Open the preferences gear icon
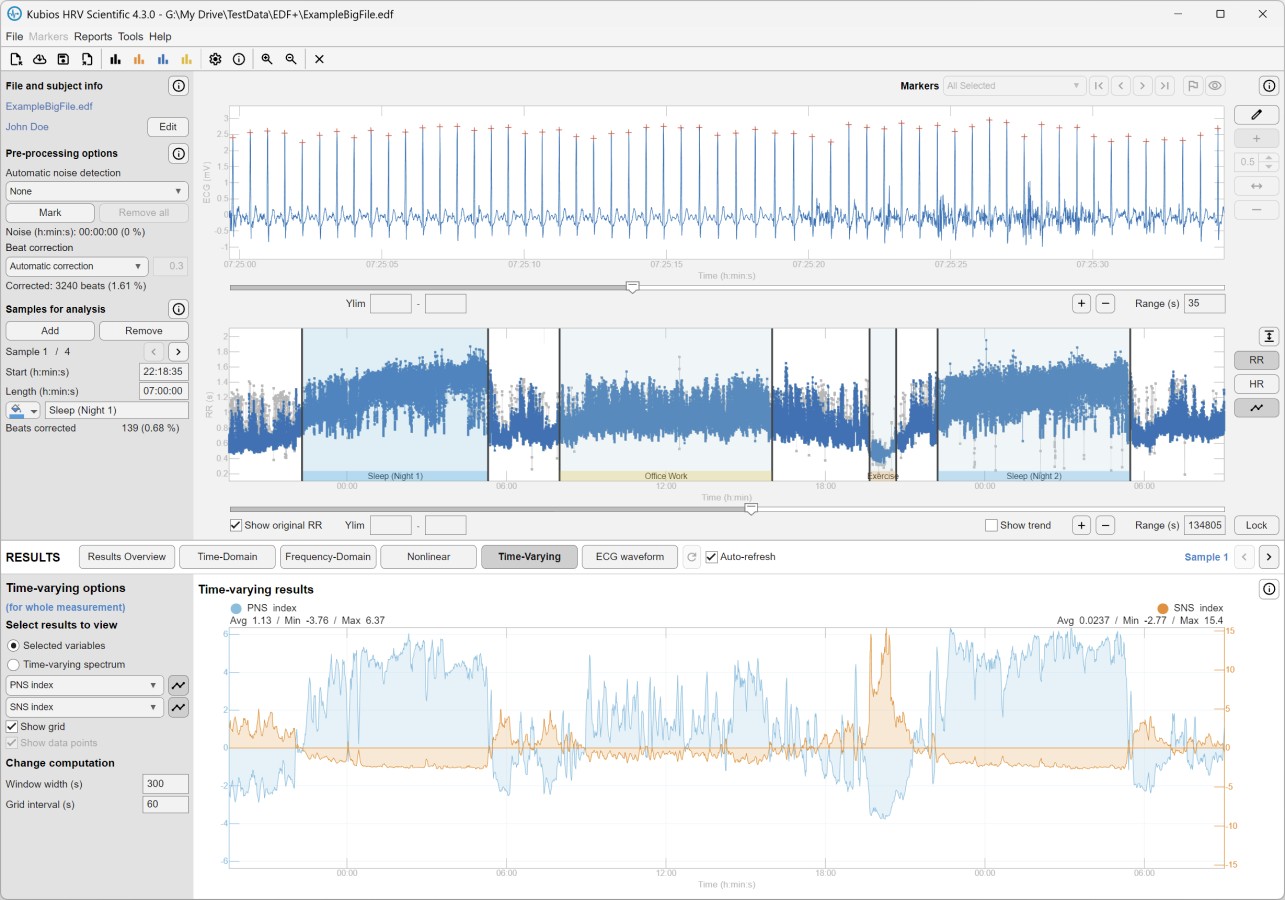Image resolution: width=1285 pixels, height=900 pixels. pos(215,59)
